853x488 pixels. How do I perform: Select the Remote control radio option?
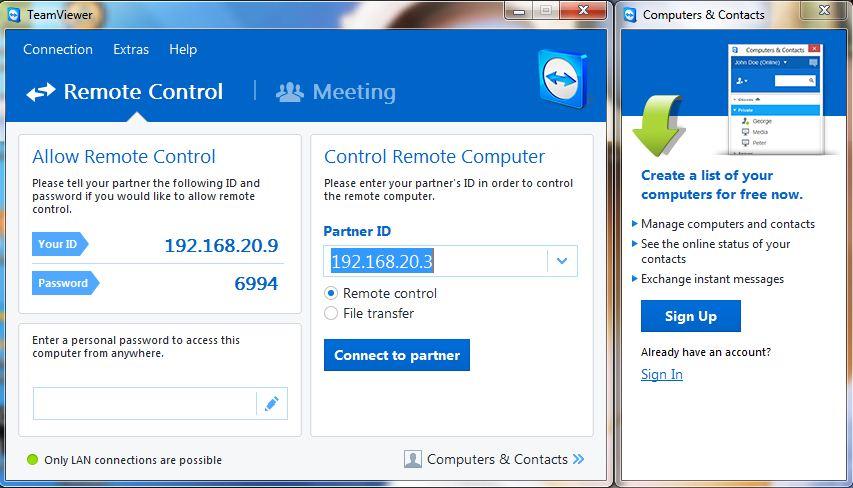(331, 293)
